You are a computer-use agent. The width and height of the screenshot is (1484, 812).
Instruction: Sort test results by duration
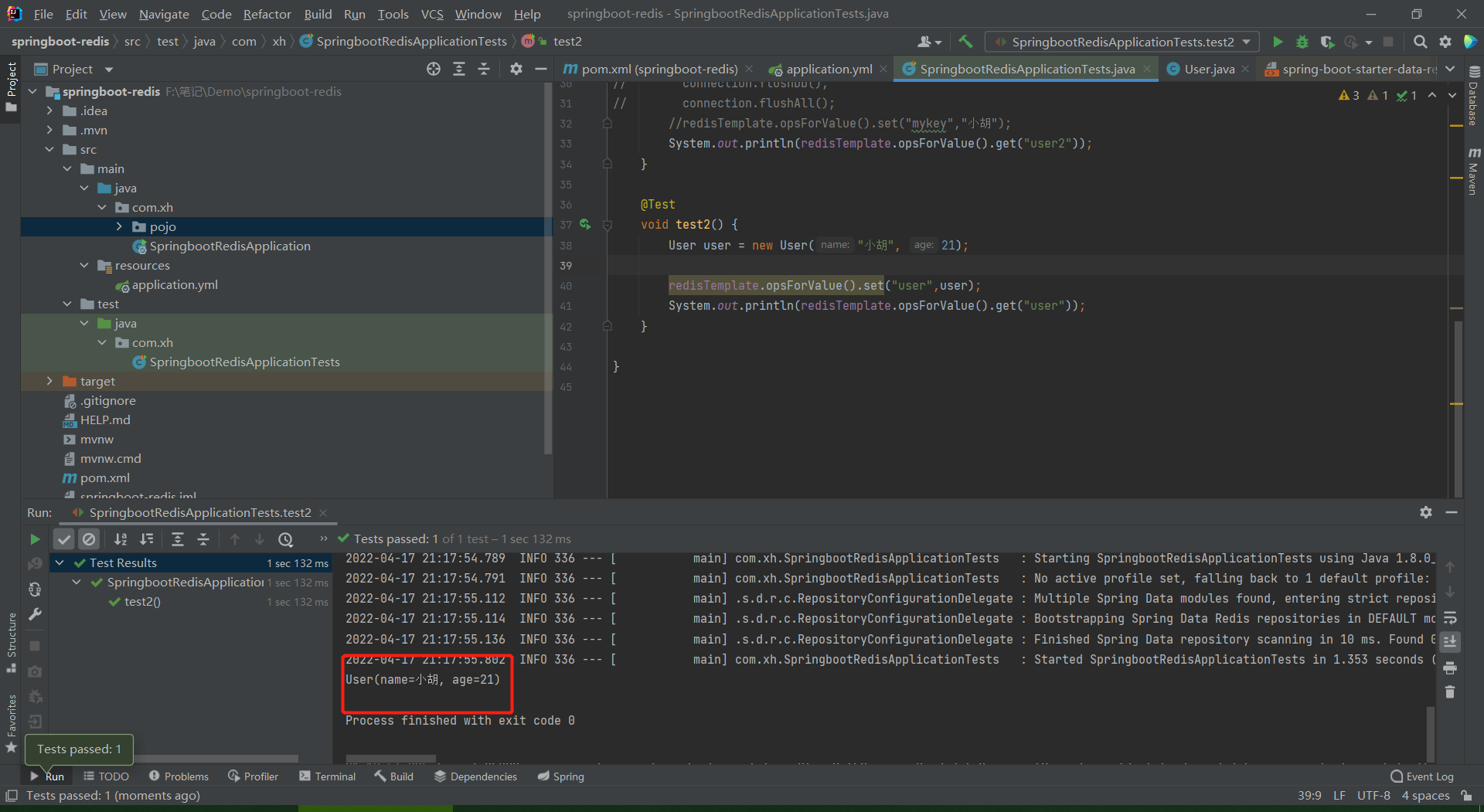(x=146, y=539)
